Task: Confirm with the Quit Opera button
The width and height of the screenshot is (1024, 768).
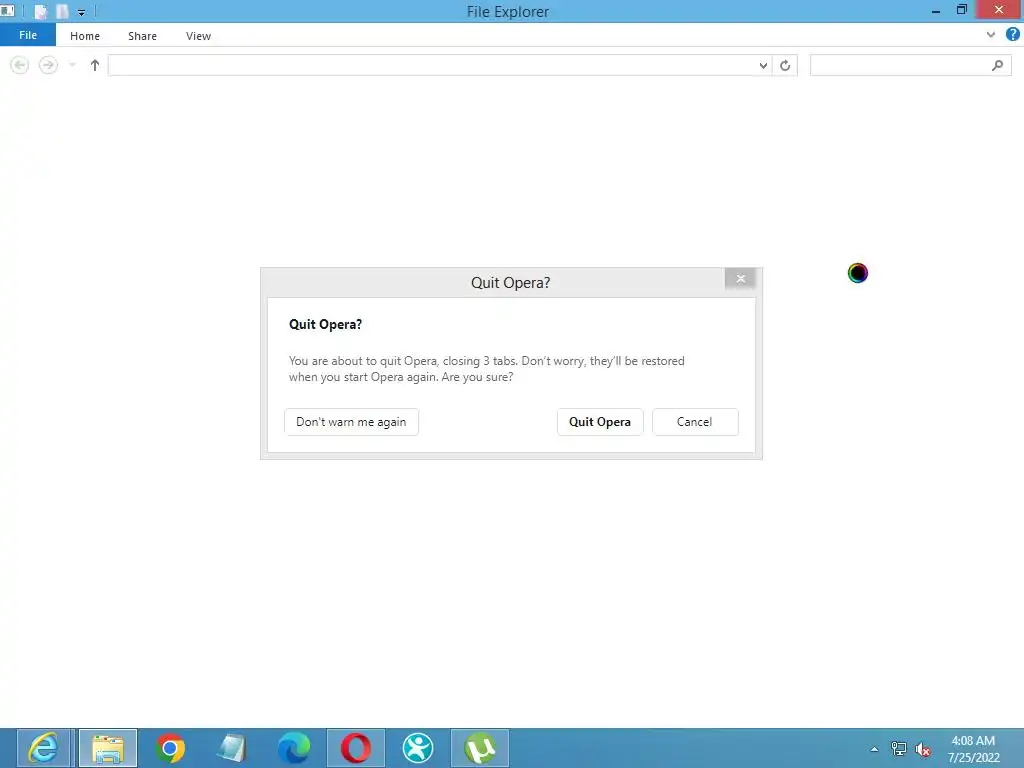Action: 600,422
